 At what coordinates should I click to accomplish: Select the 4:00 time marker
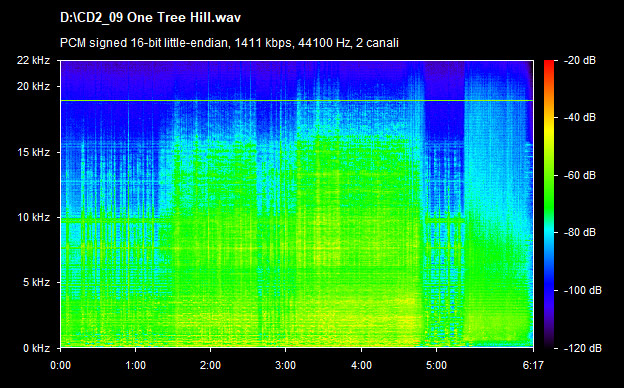pyautogui.click(x=361, y=365)
